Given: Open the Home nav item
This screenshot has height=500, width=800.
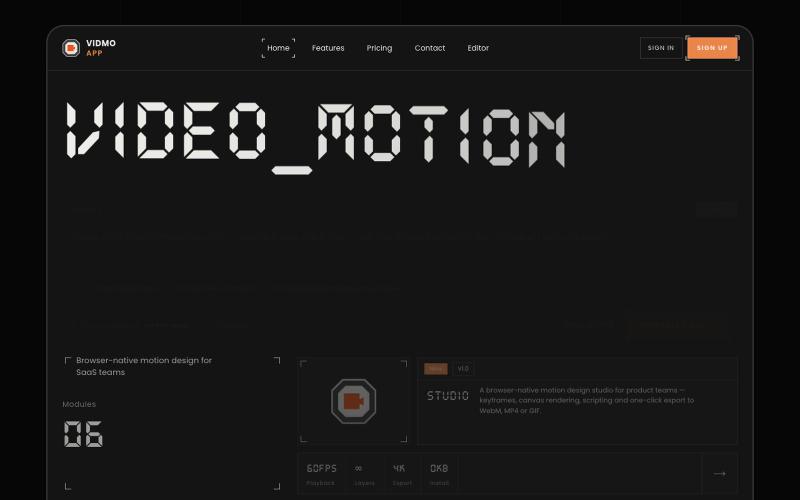Looking at the screenshot, I should point(278,48).
